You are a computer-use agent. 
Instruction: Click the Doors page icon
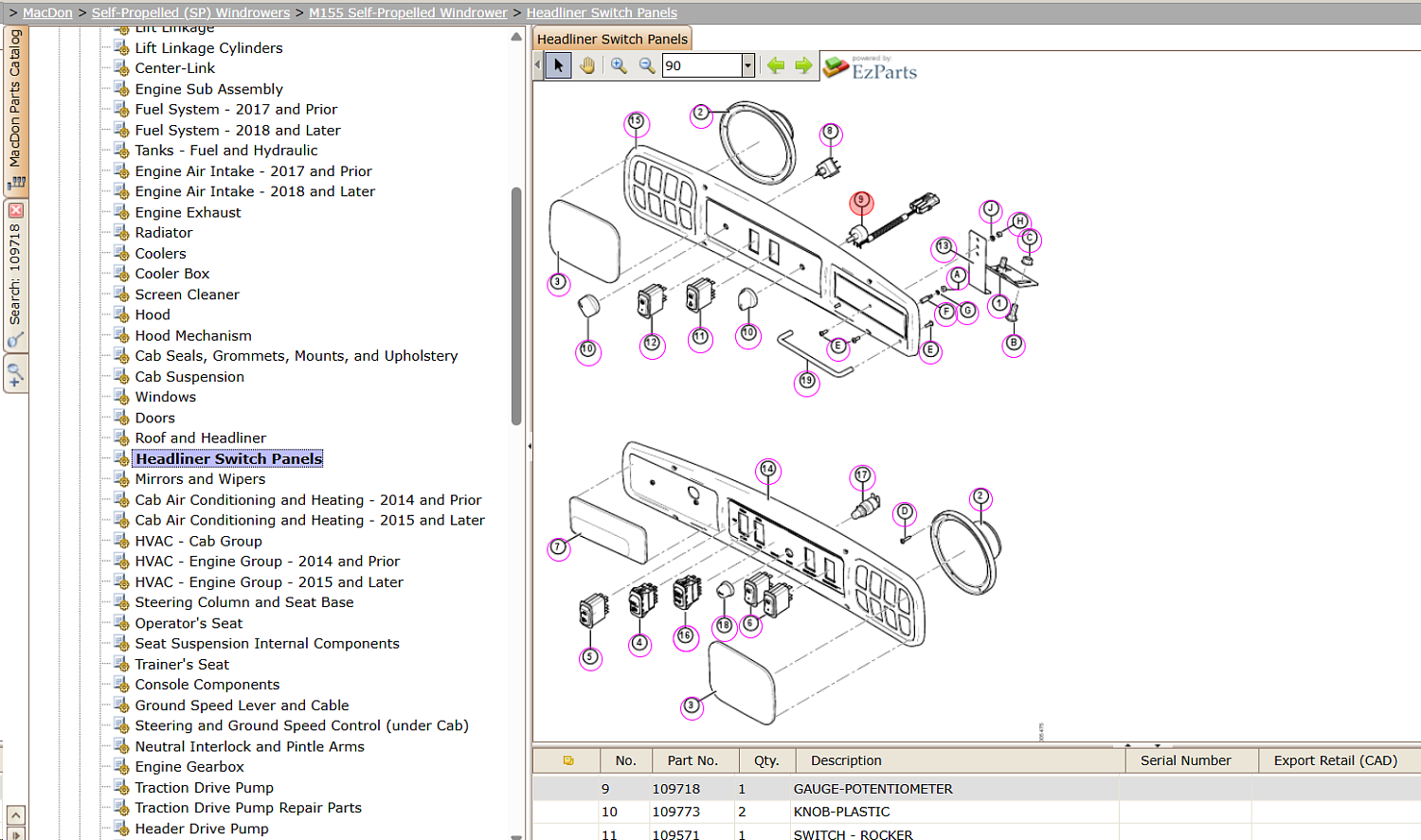[x=121, y=418]
